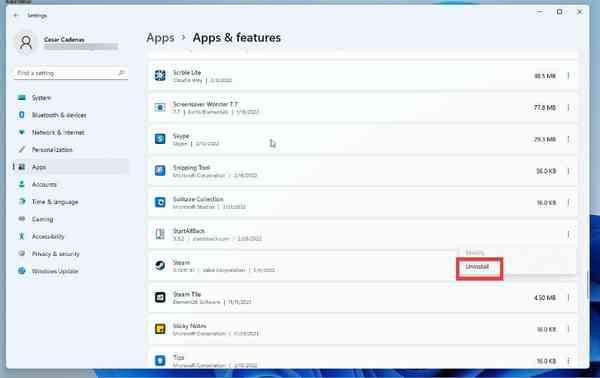Open Bluetooth & devices in the sidebar
The image size is (600, 378).
tap(71, 115)
